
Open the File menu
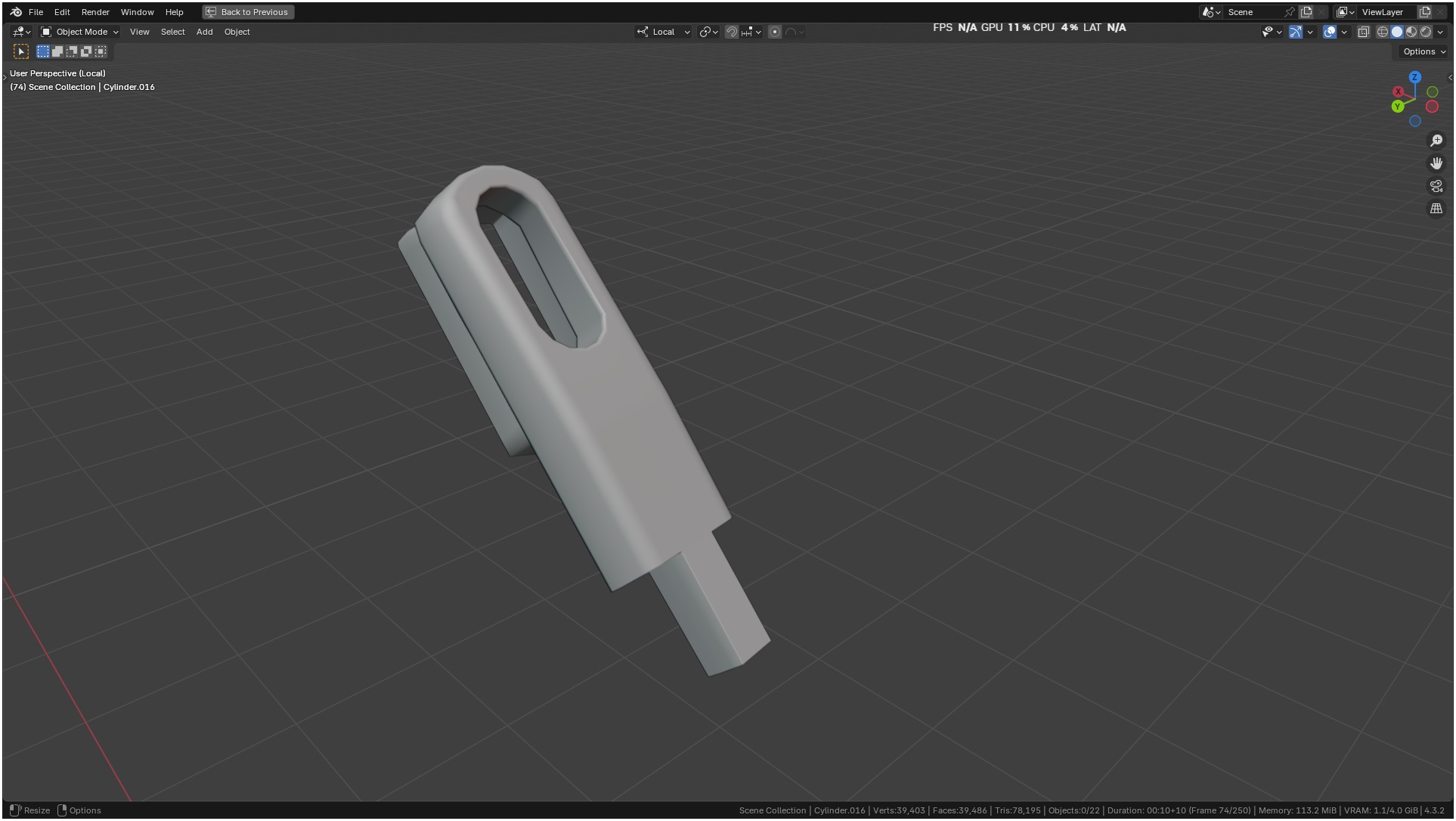pyautogui.click(x=36, y=12)
